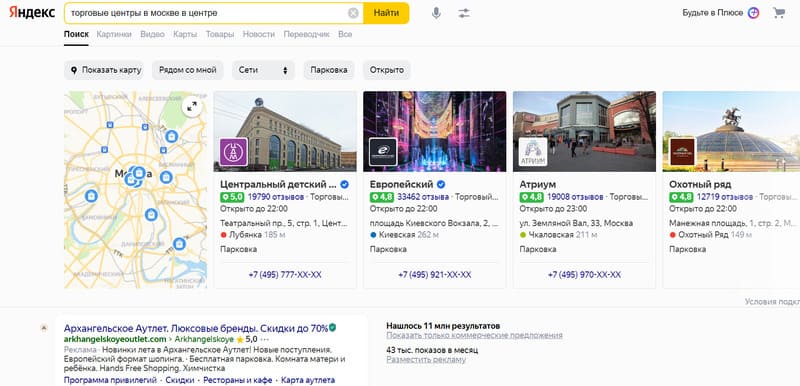This screenshot has height=386, width=800.
Task: Start voice search with the microphone icon
Action: (x=436, y=13)
